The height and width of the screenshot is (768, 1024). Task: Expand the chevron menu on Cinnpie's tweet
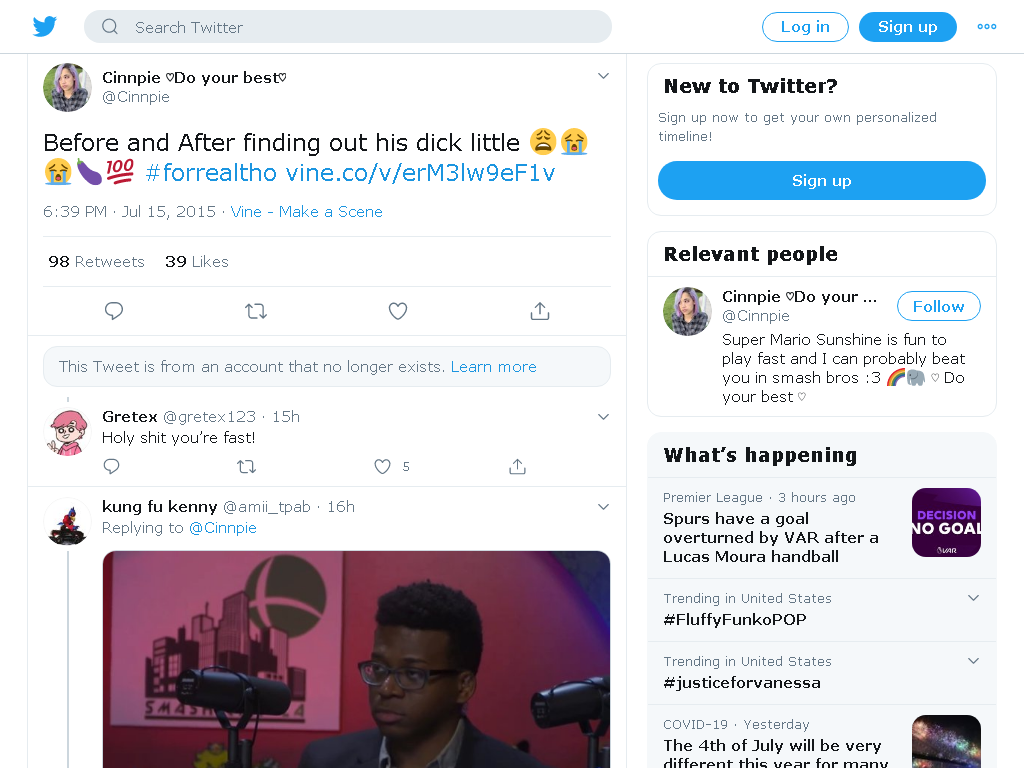(603, 76)
